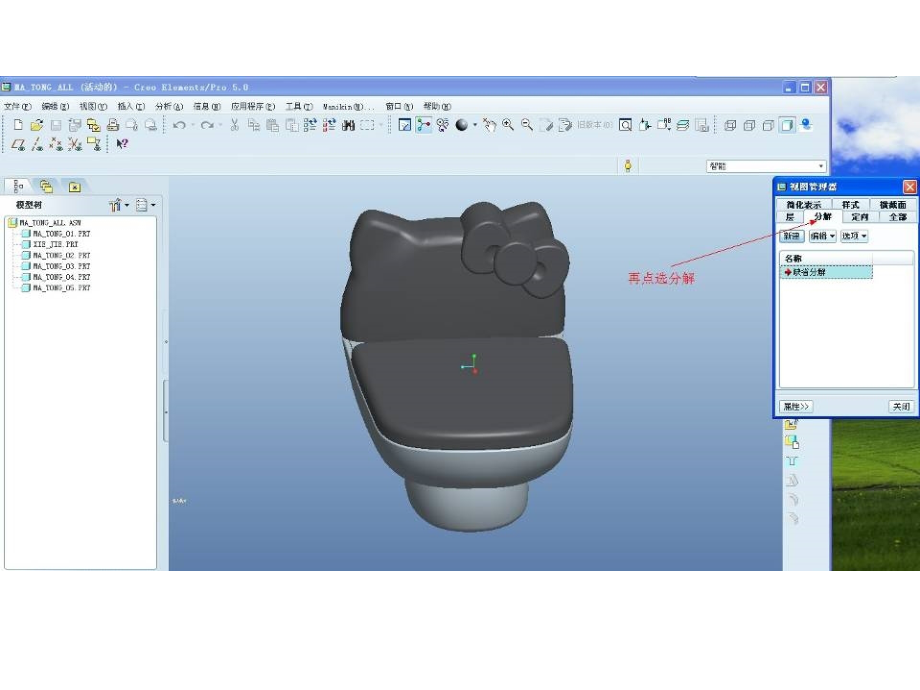Open the 编辑 (Edit) menu
920x690 pixels.
(55, 106)
